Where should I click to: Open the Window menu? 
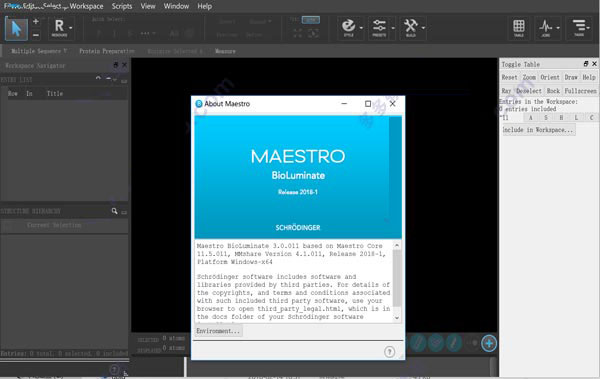pos(176,6)
